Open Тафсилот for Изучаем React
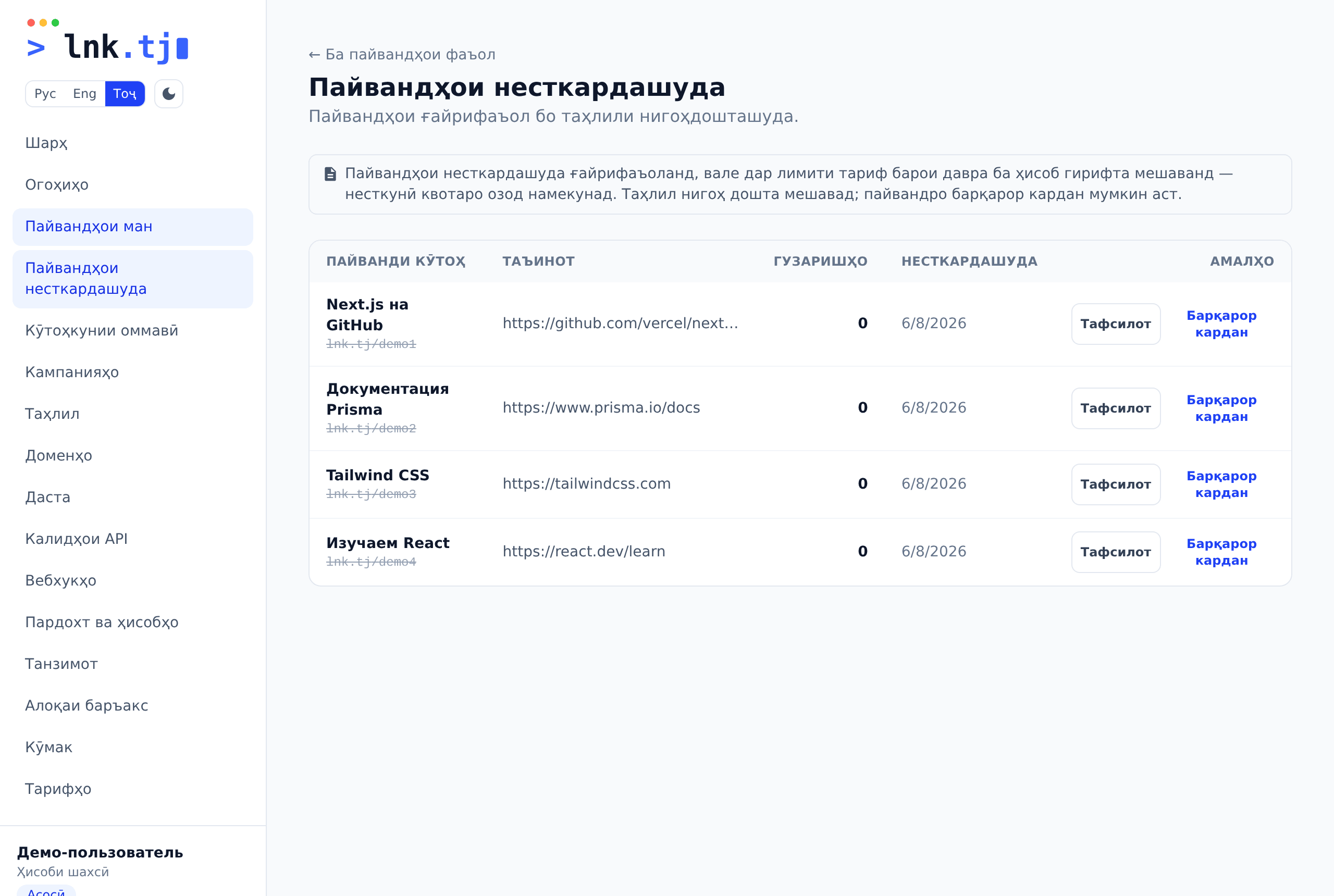Screen dimensions: 1334x896 (1116, 552)
